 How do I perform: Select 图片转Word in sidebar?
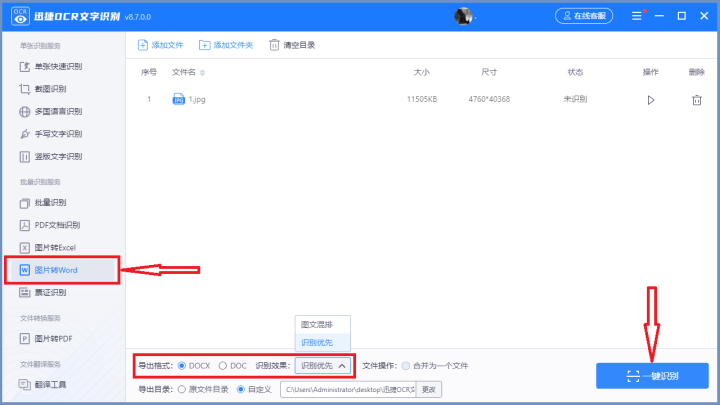point(60,270)
